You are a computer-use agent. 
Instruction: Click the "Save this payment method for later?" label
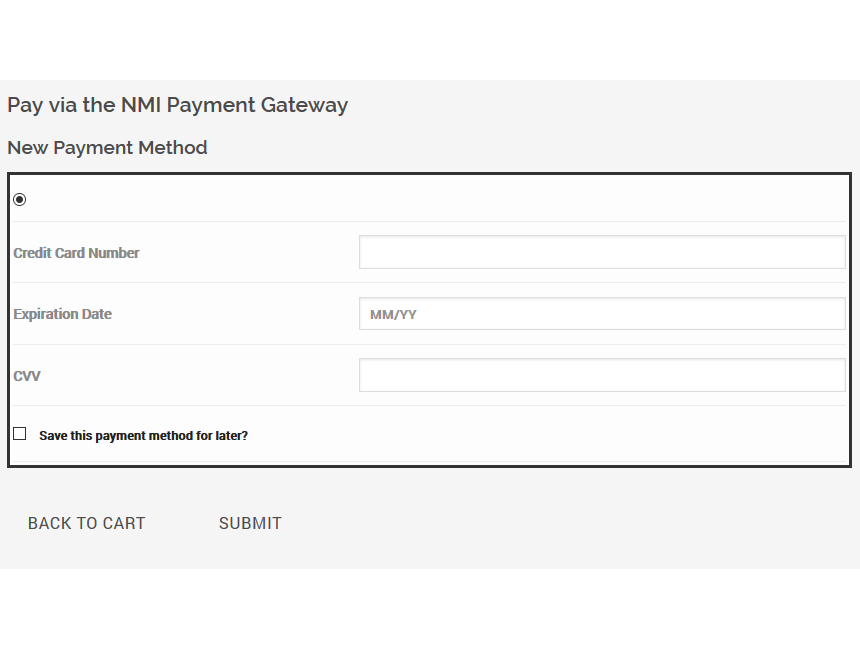click(x=143, y=436)
